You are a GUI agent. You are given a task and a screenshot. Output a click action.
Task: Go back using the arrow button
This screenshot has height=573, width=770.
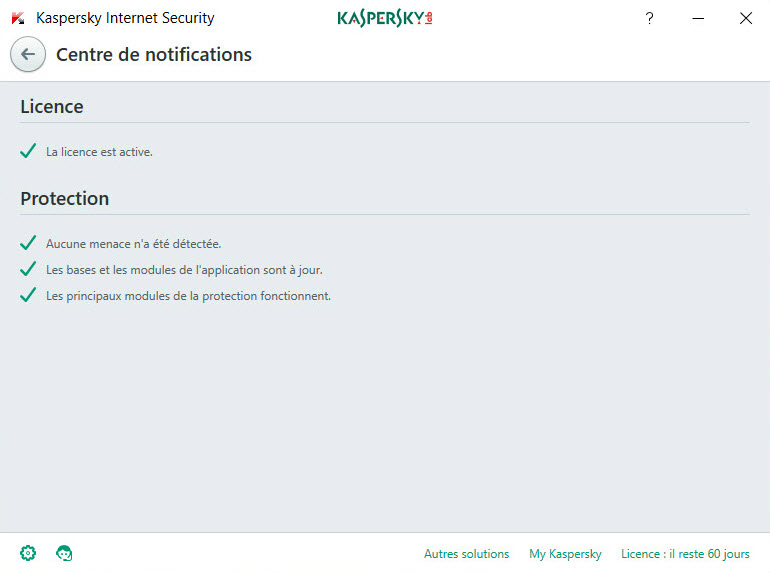[x=28, y=55]
